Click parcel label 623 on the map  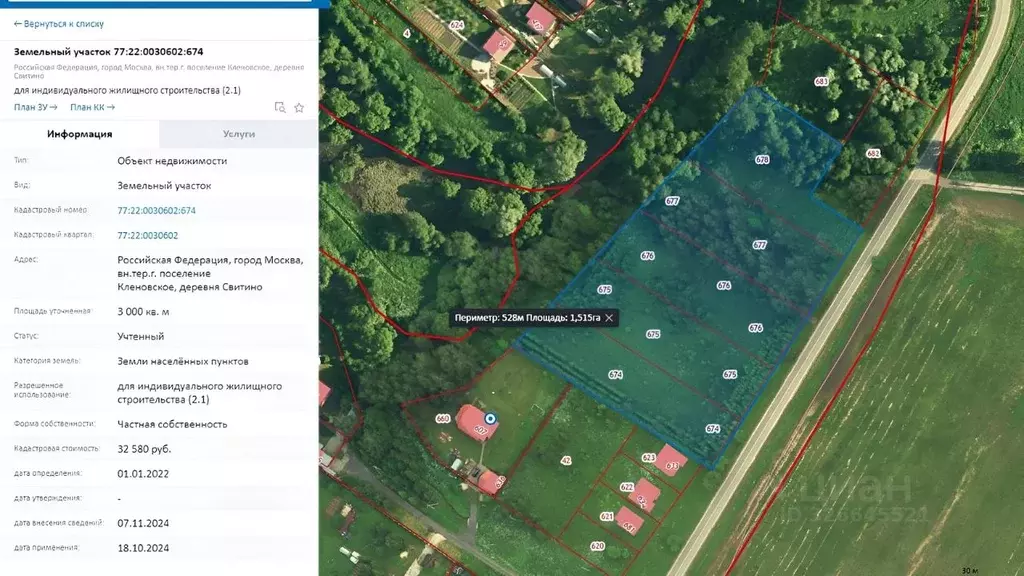point(648,457)
